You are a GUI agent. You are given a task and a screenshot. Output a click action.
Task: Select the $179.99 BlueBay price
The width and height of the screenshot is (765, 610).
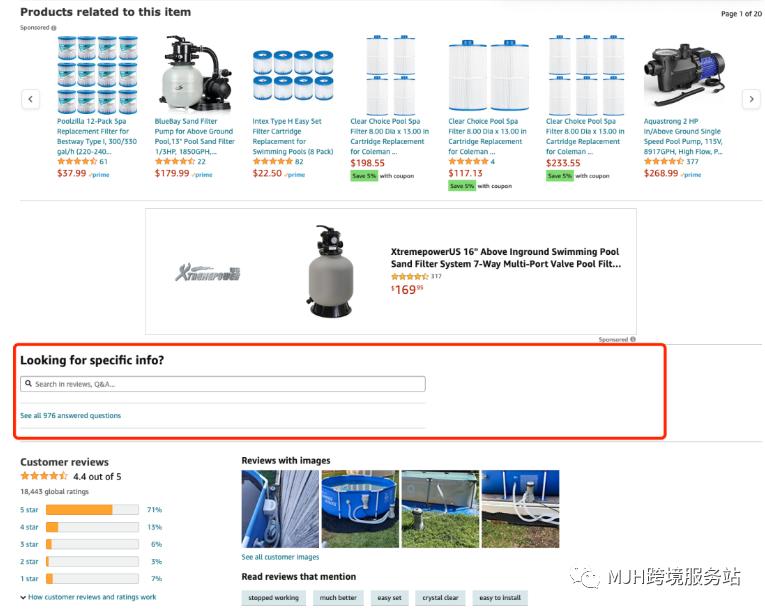pyautogui.click(x=172, y=173)
